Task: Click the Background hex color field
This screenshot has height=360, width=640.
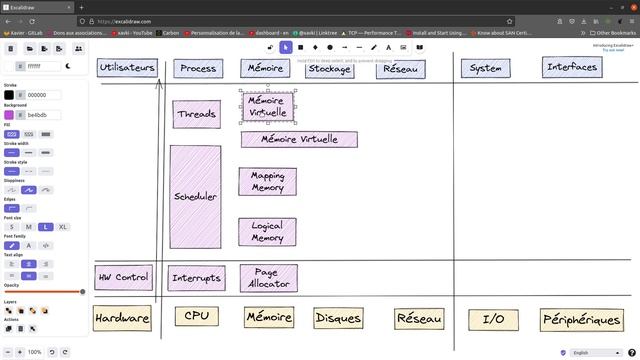Action: coord(43,115)
